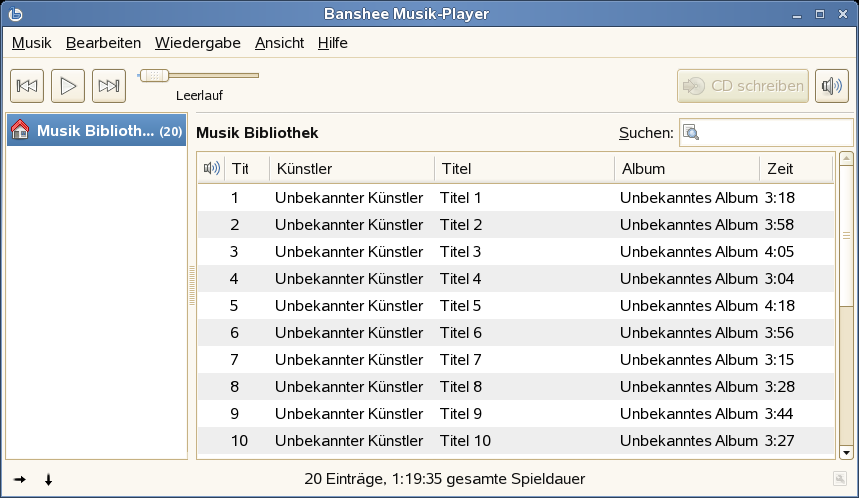
Task: Skip to the next track
Action: 108,86
